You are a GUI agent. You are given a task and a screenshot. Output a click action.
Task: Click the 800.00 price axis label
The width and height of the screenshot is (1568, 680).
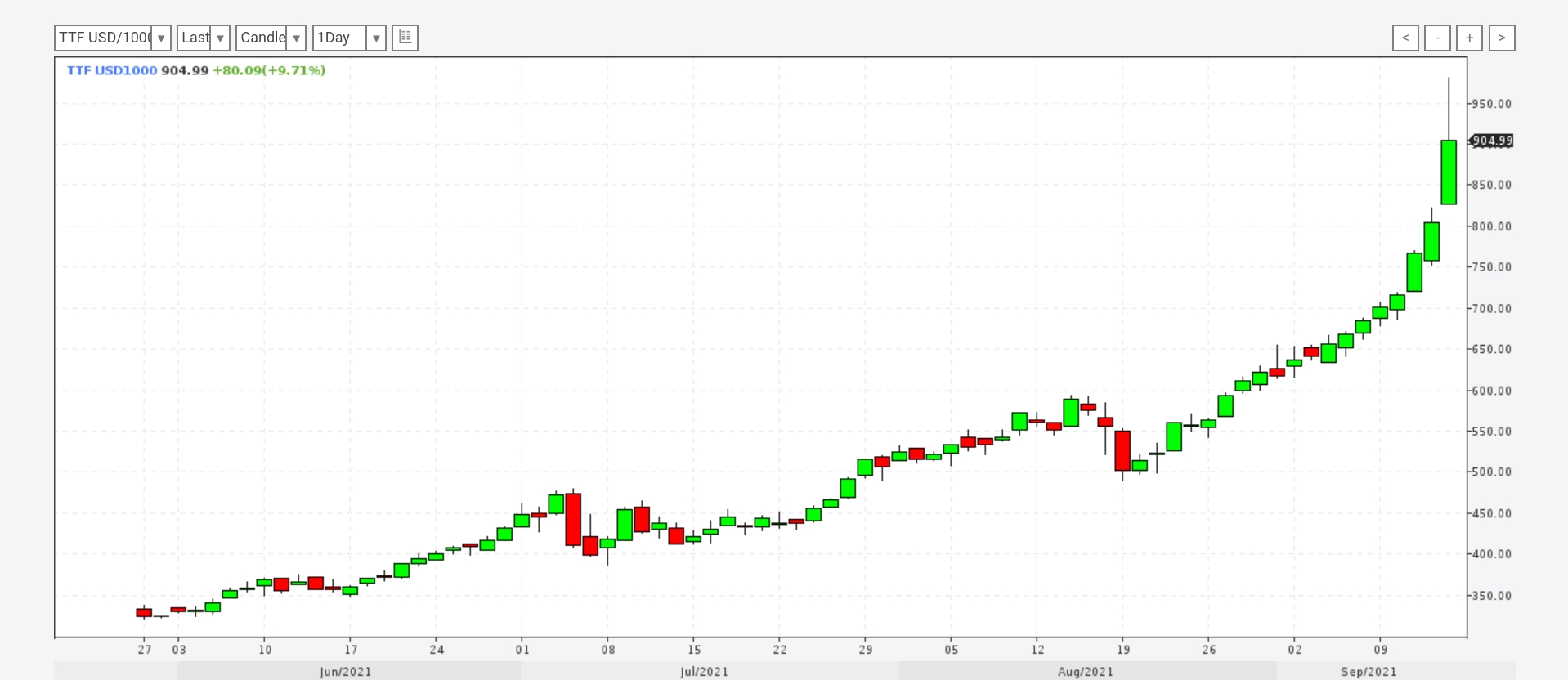[x=1492, y=226]
